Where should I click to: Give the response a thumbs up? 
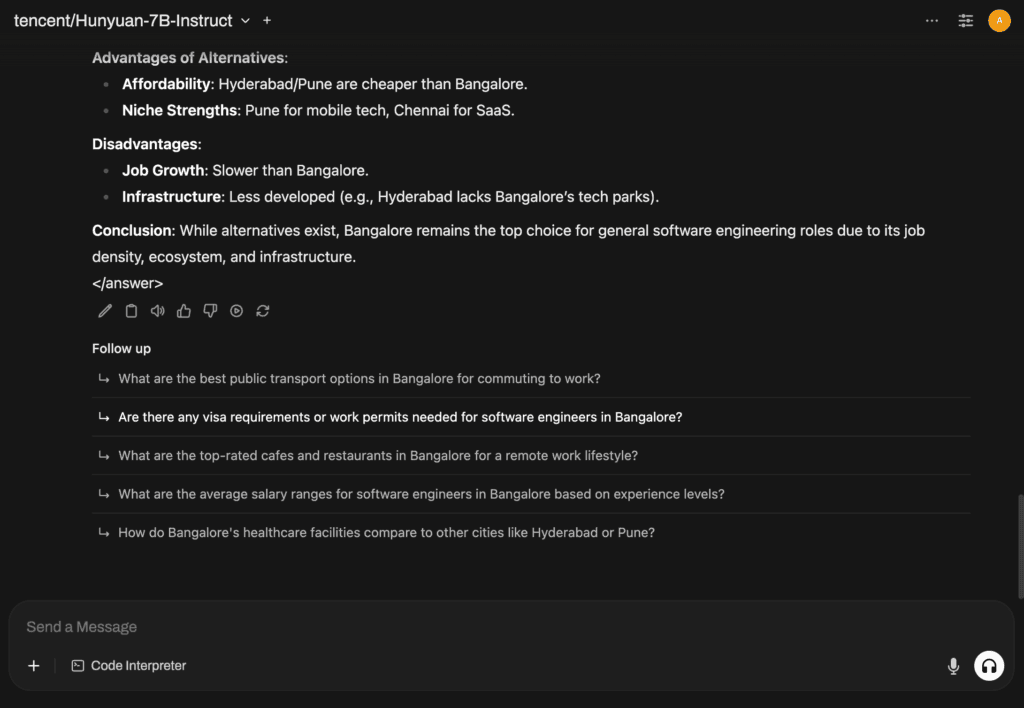184,311
